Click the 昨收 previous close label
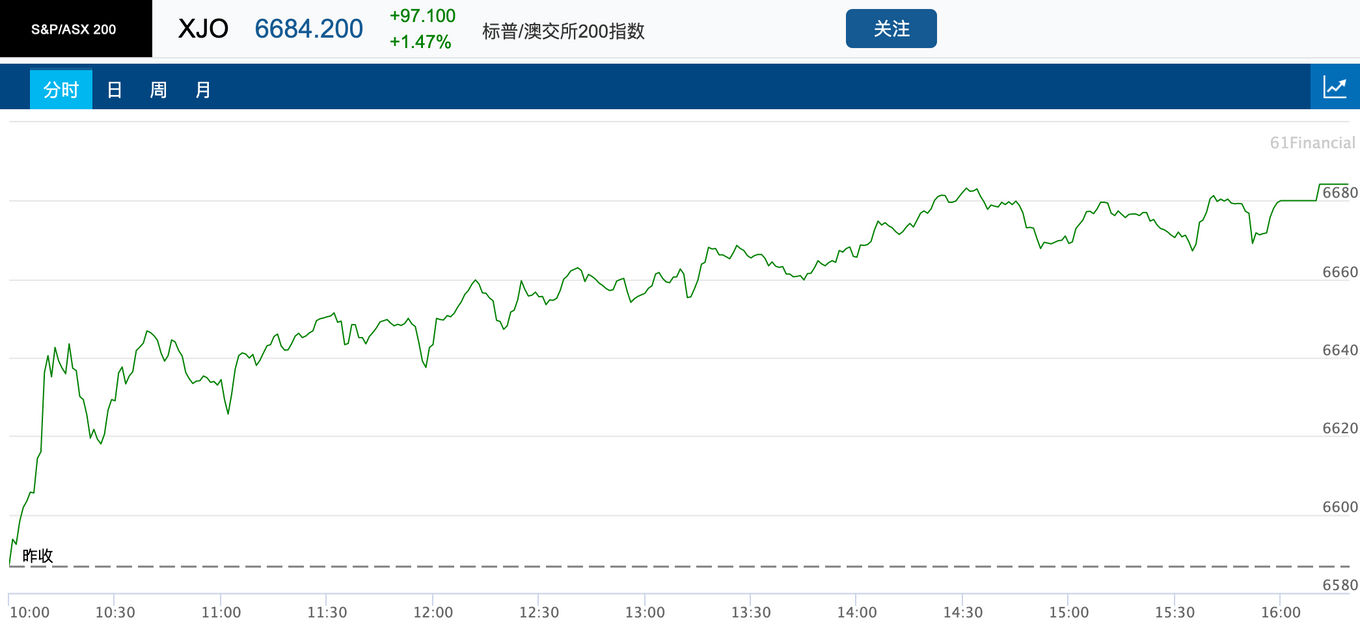Viewport: 1360px width, 631px height. [x=38, y=556]
